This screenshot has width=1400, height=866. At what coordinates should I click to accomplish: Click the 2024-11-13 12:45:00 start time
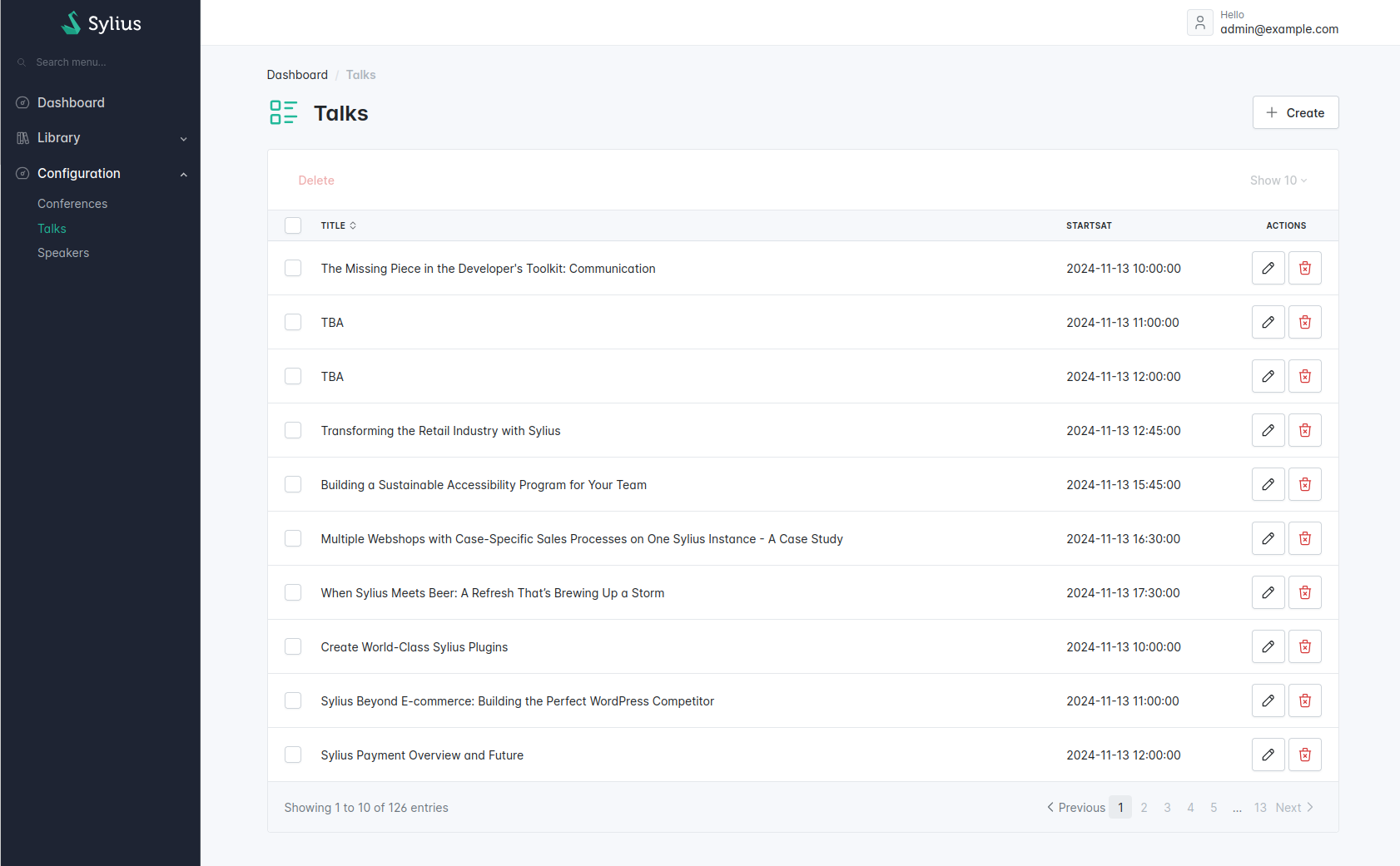[1124, 431]
